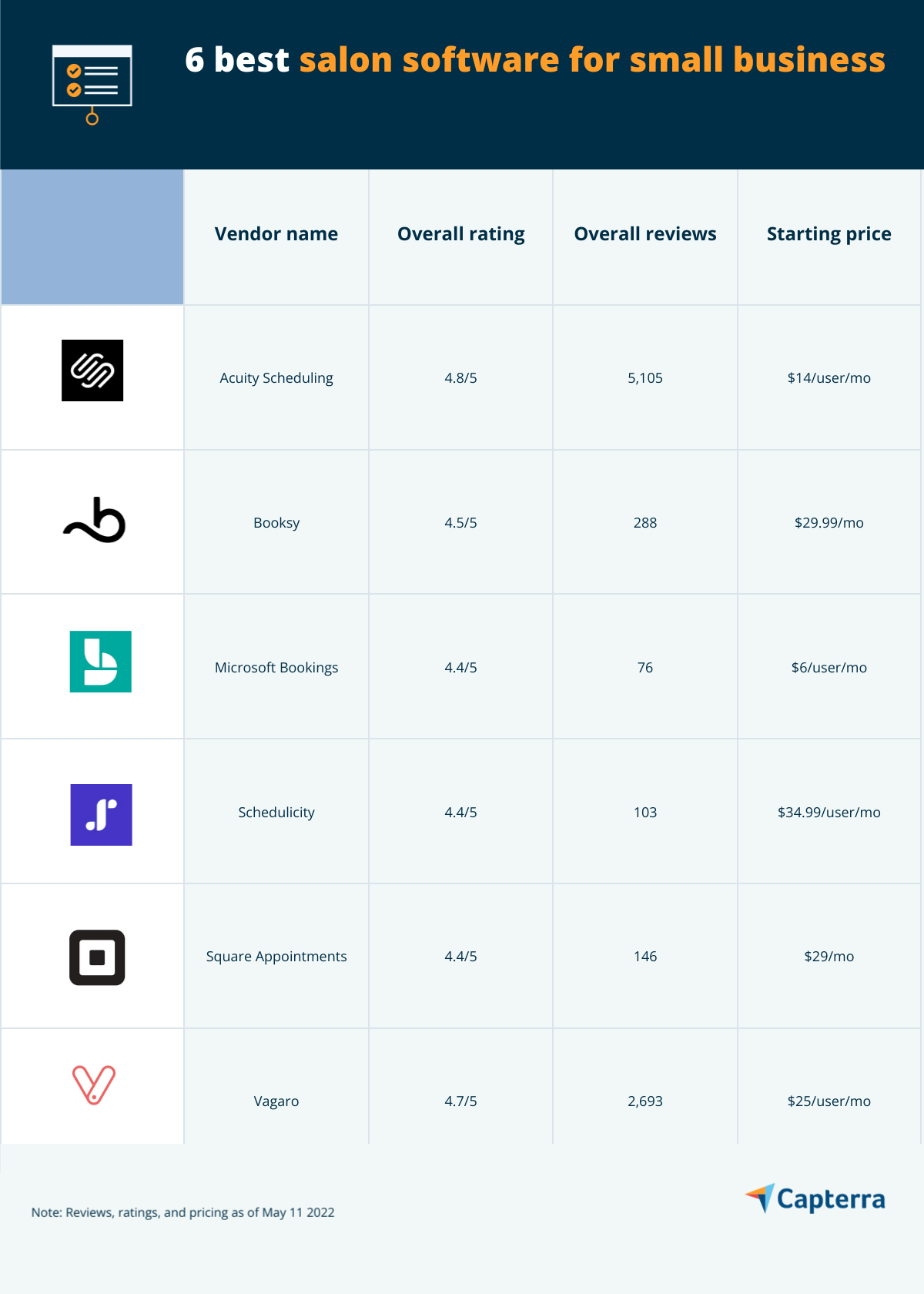Image resolution: width=924 pixels, height=1294 pixels.
Task: Click the Vagaro vendor name text
Action: coord(276,1101)
